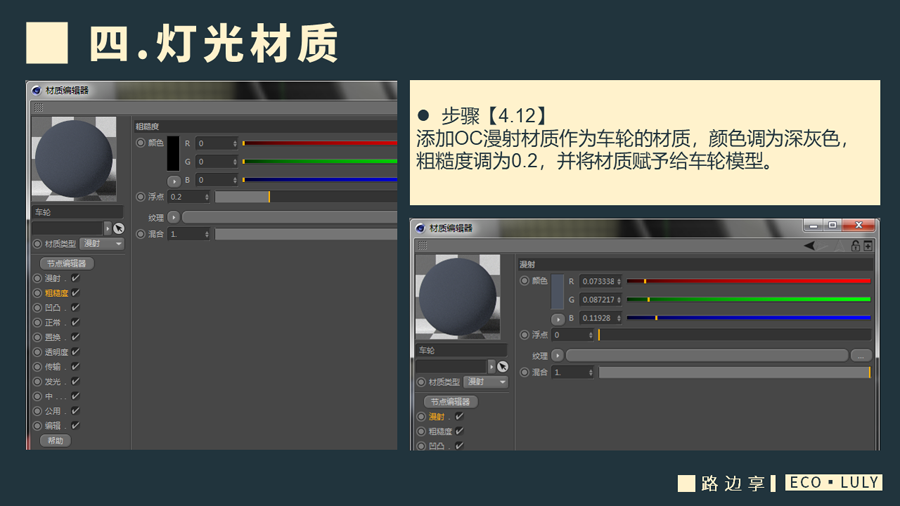Click the picker cursor icon in the roughness editor
This screenshot has height=506, width=900.
(x=119, y=228)
